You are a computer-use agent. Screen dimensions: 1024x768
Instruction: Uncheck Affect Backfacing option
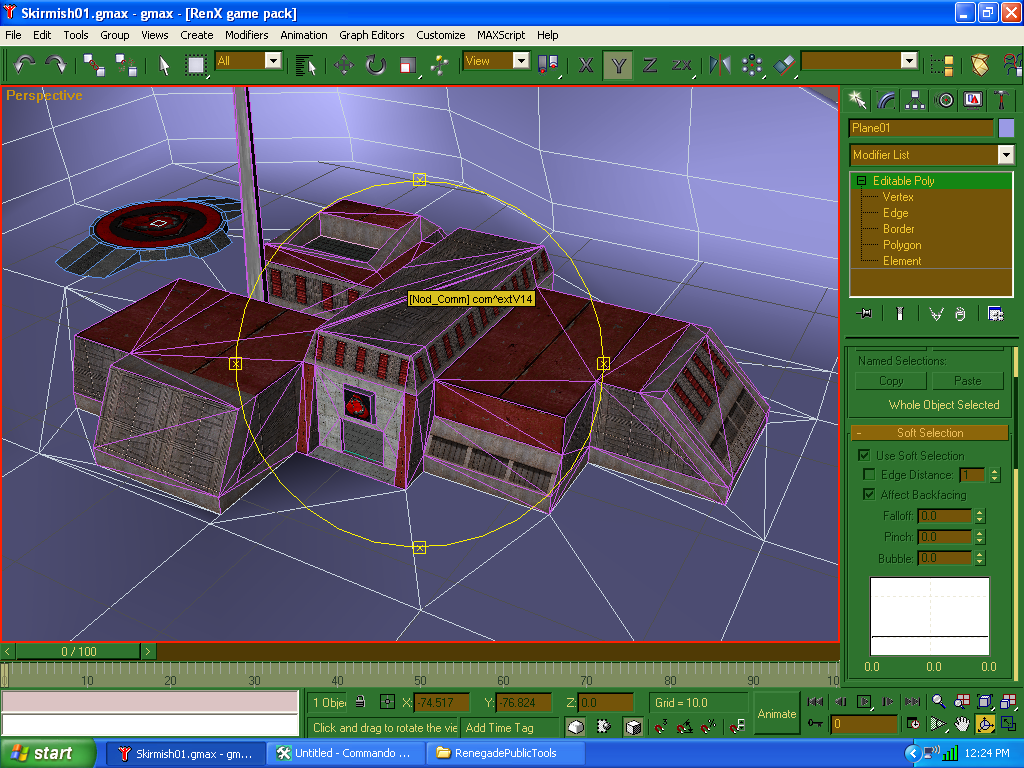coord(867,495)
